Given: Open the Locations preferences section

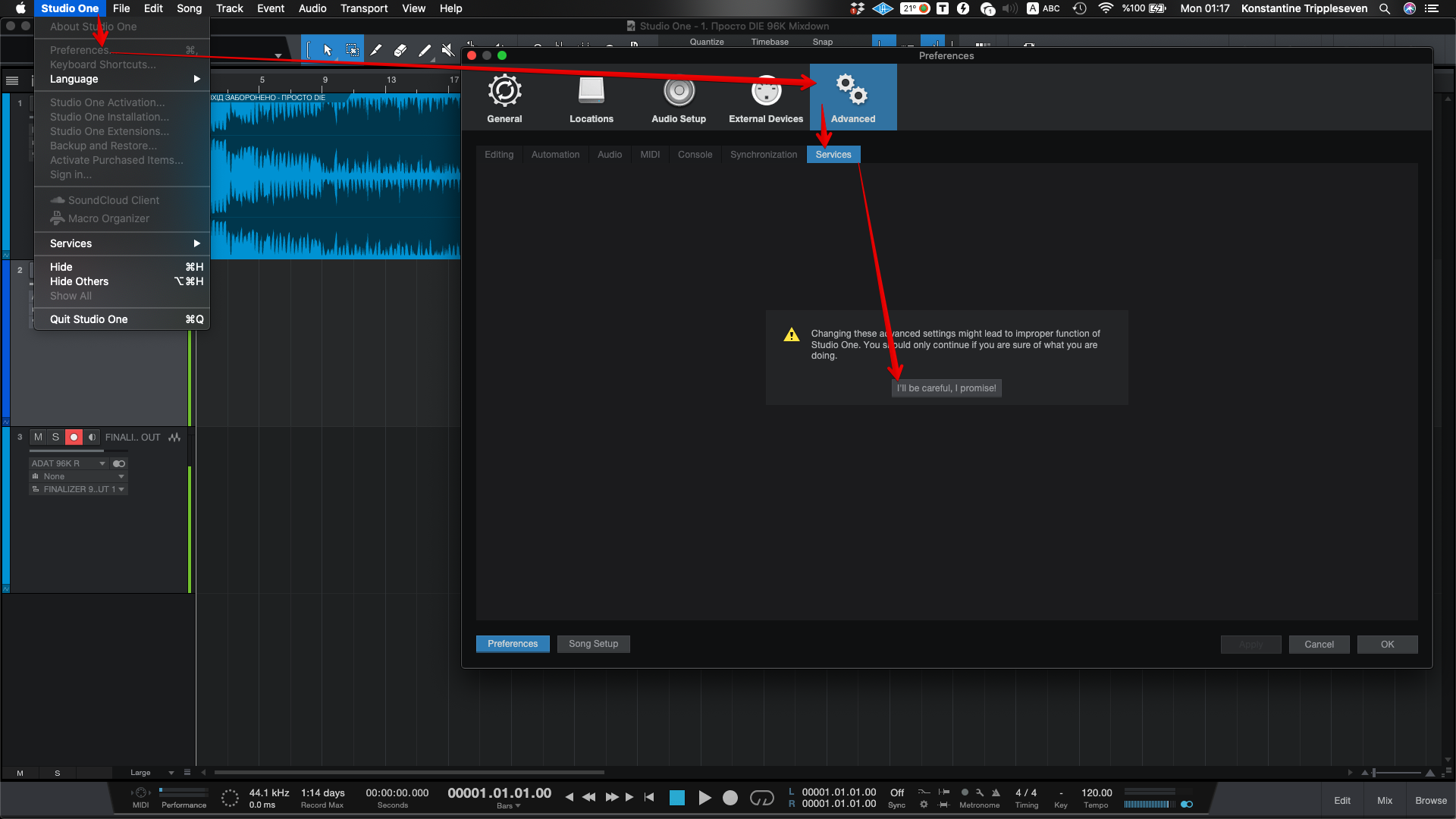Looking at the screenshot, I should [x=591, y=97].
